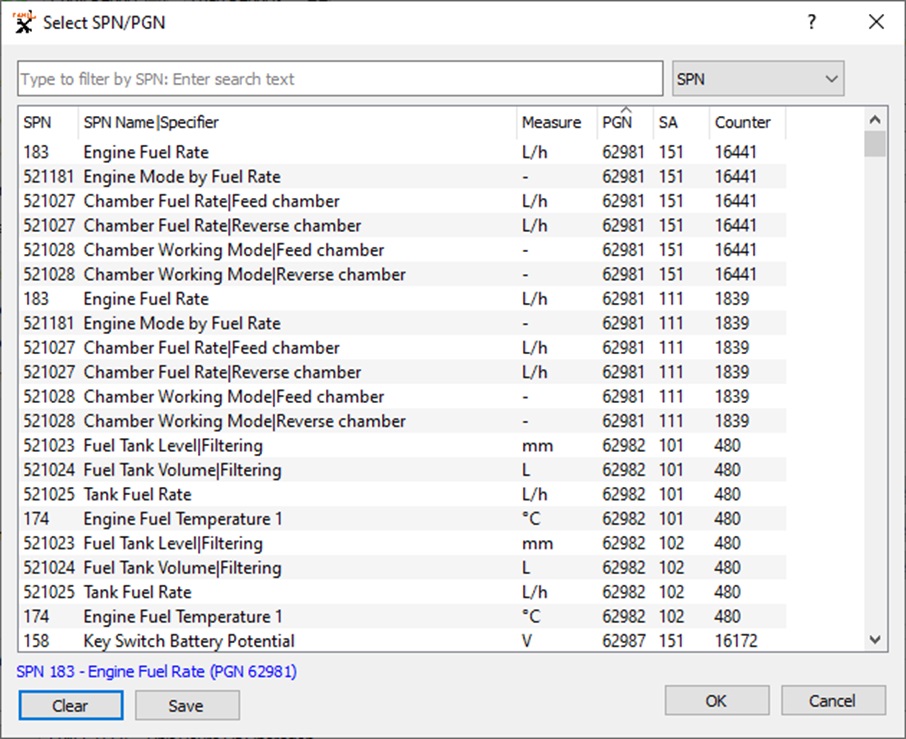Viewport: 906px width, 739px height.
Task: Select Tank Fuel Rate row, SA 101
Action: tap(403, 495)
